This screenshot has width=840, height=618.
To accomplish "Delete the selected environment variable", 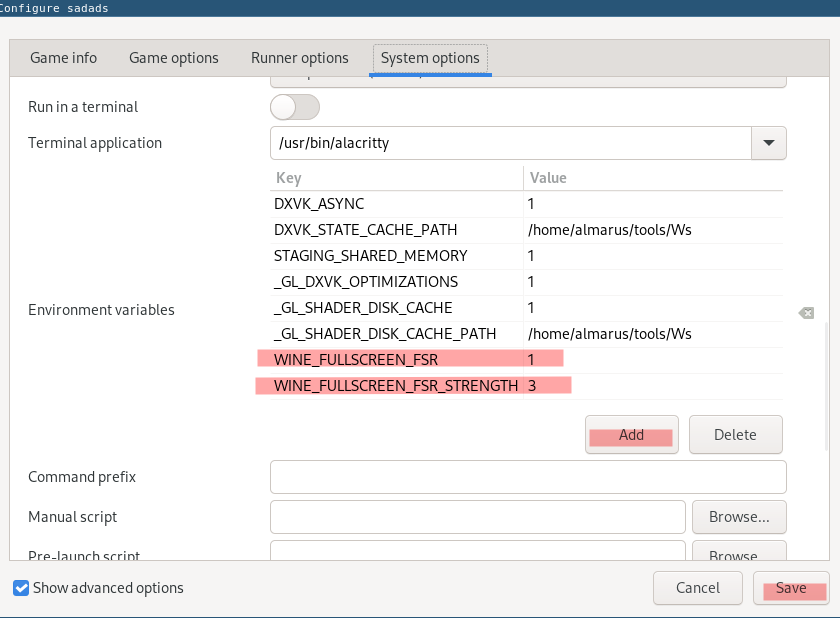I will (x=735, y=435).
